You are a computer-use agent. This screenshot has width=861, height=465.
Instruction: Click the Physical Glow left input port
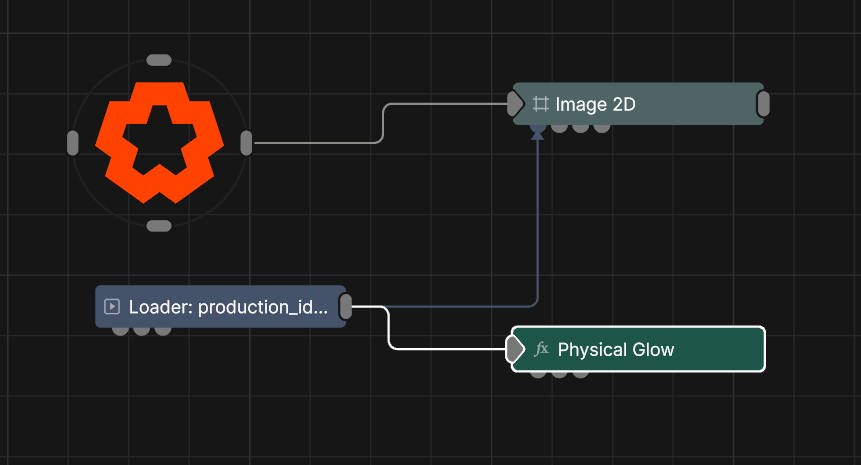pos(514,349)
